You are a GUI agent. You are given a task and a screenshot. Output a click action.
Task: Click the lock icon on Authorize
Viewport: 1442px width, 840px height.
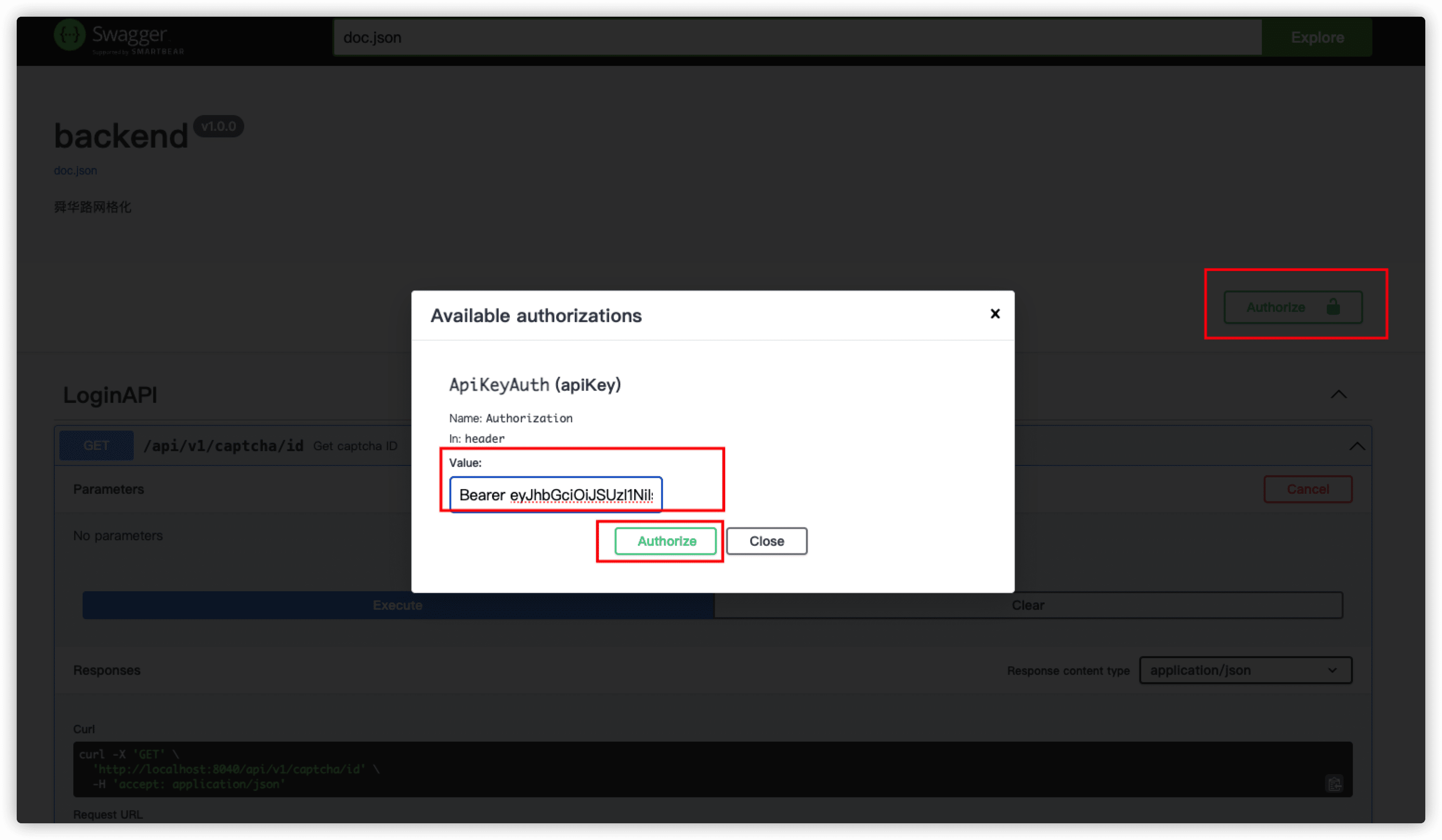[x=1333, y=307]
